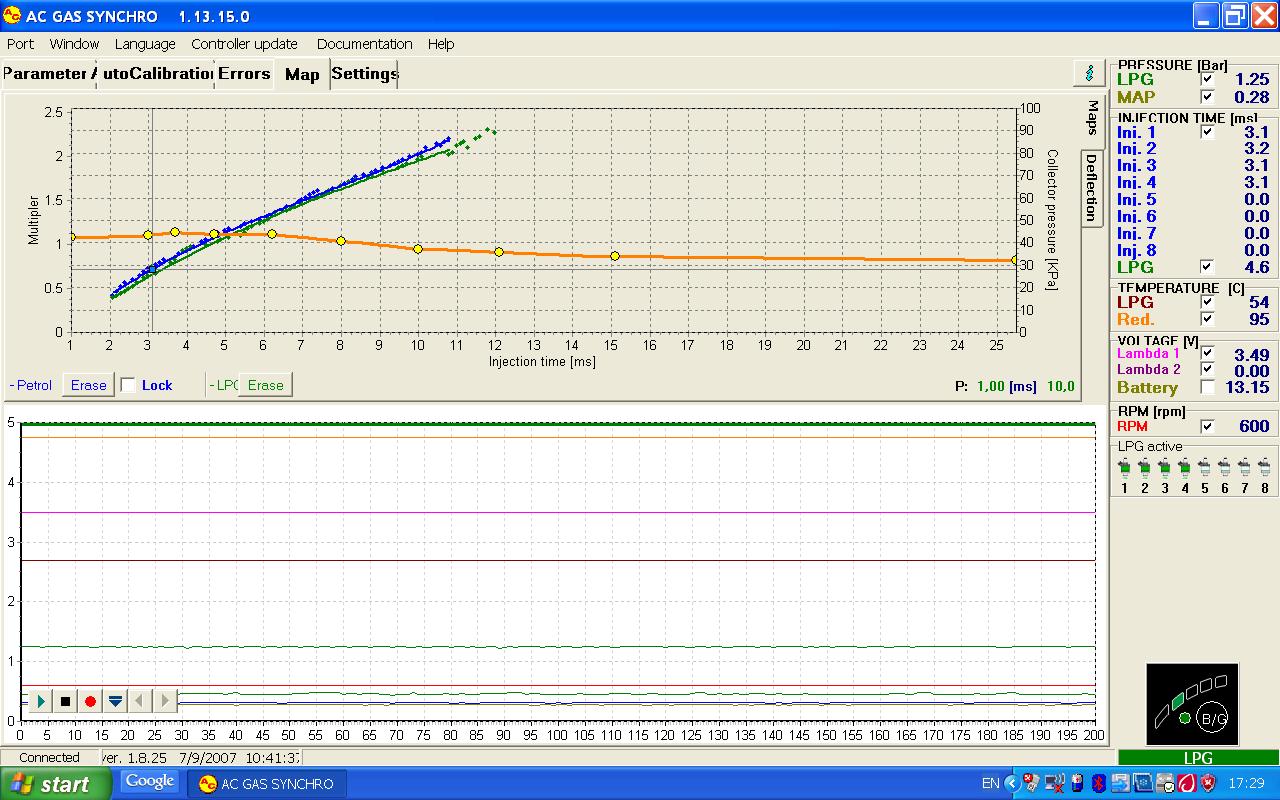The image size is (1280, 800).
Task: Click the blue info icon above the map
Action: point(1089,73)
